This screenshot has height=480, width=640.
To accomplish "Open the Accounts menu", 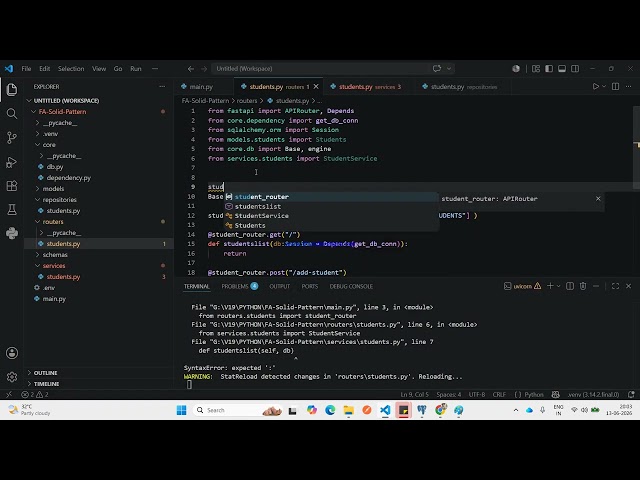I will (12, 353).
